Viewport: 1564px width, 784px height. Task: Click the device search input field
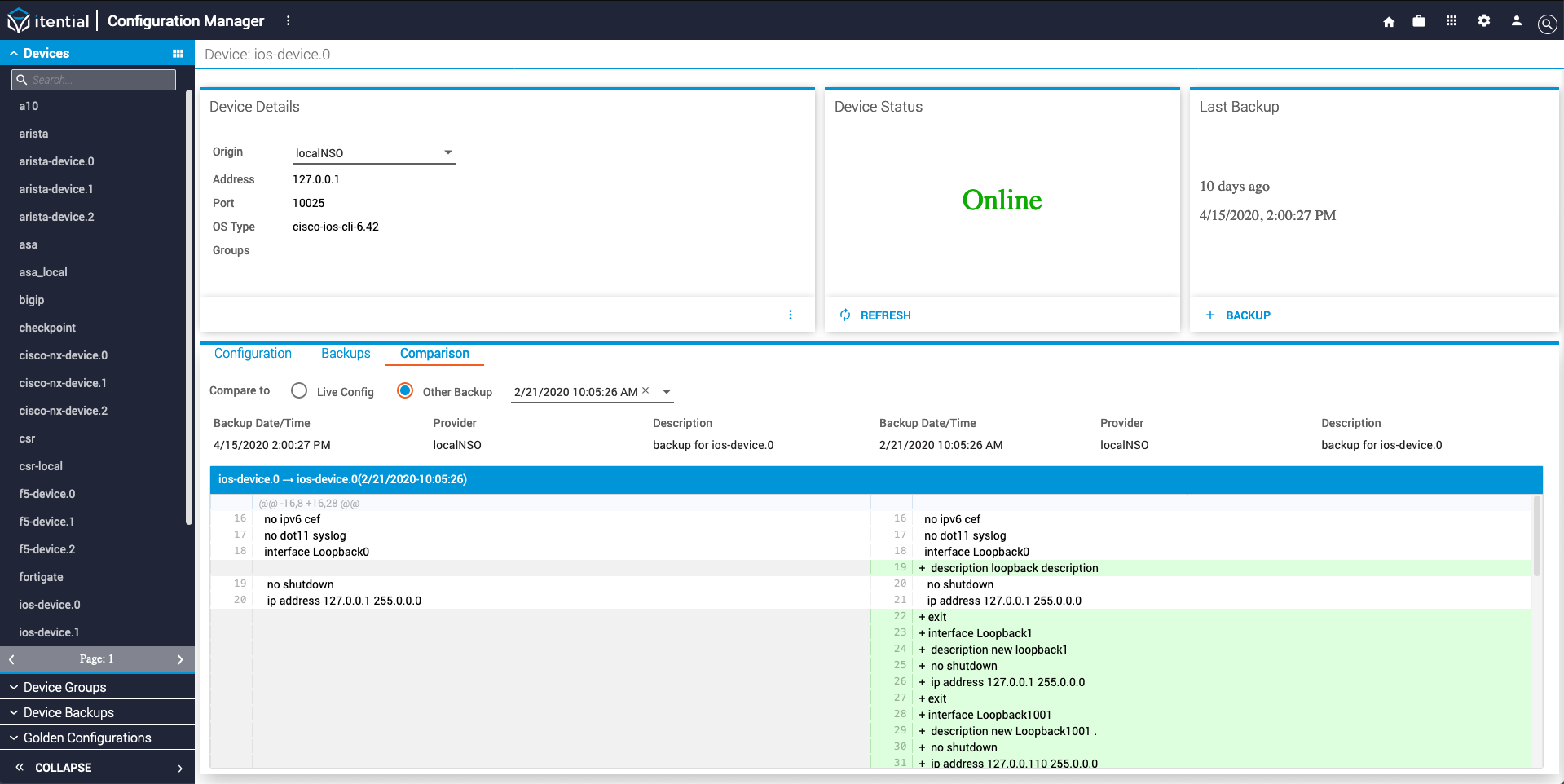point(94,80)
